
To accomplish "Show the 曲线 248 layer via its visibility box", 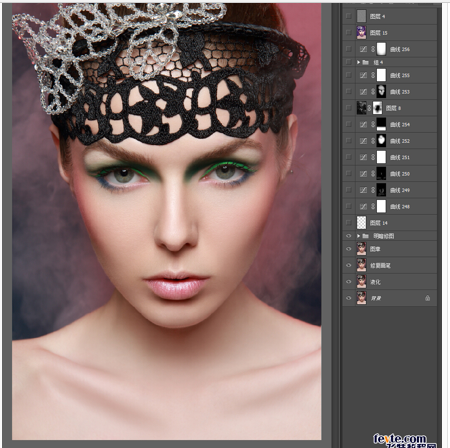I will (349, 206).
